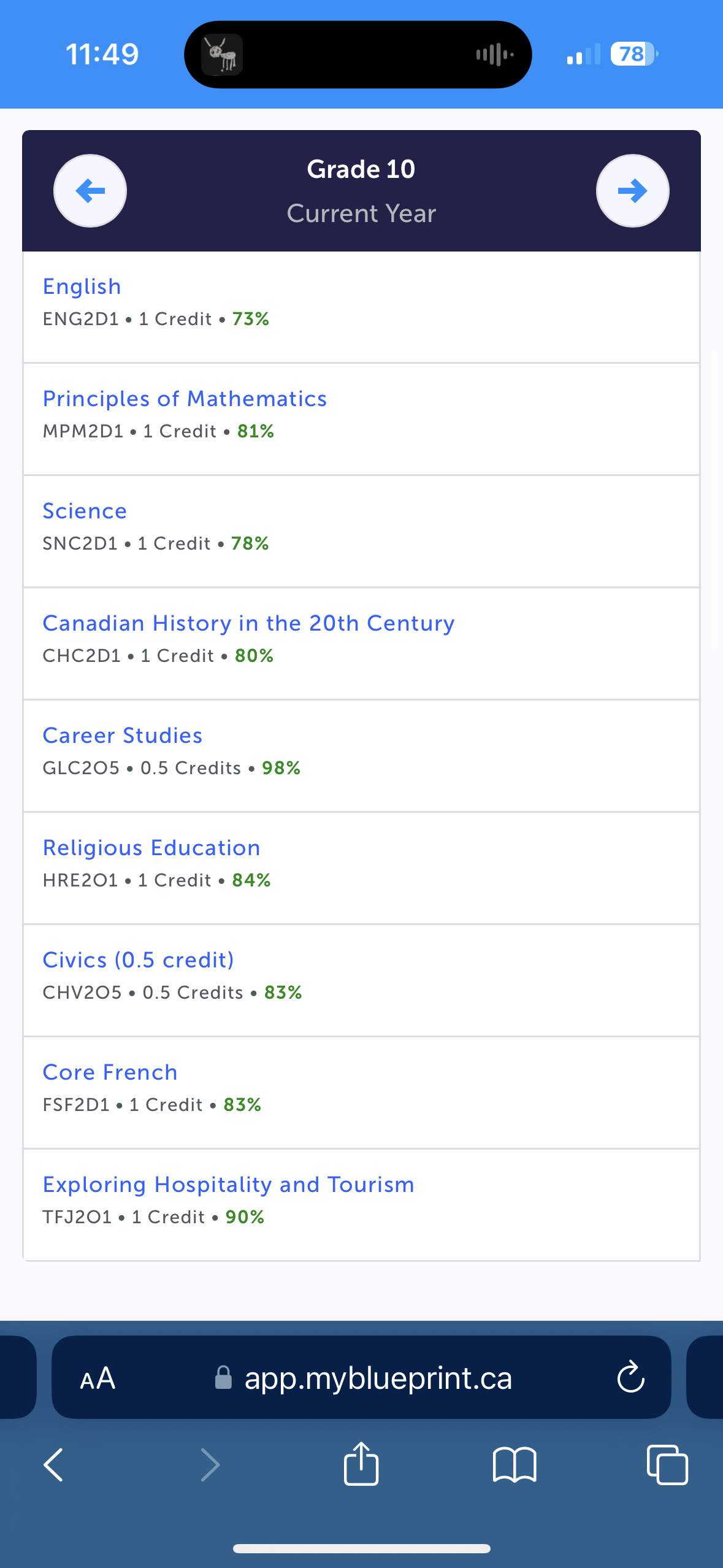Screen dimensions: 723x1568
Task: Open the AA reader text options
Action: coord(98,1378)
